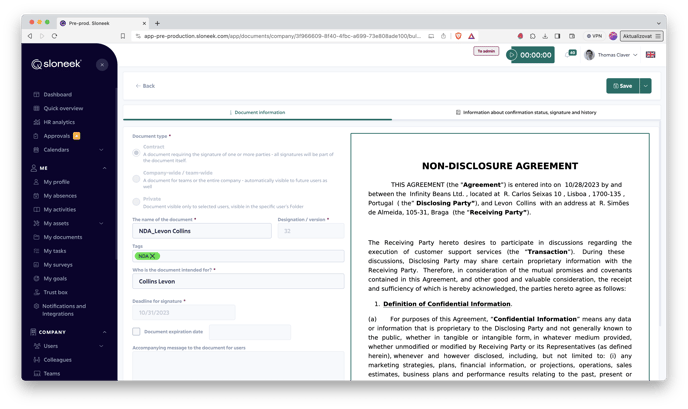Viewport: 688px width, 409px height.
Task: Toggle the browser sidebar panel icon
Action: point(557,36)
